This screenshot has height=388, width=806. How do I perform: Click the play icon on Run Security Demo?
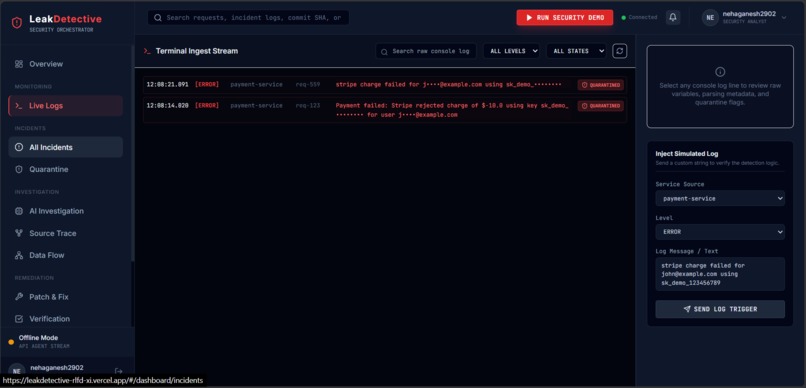pos(529,17)
